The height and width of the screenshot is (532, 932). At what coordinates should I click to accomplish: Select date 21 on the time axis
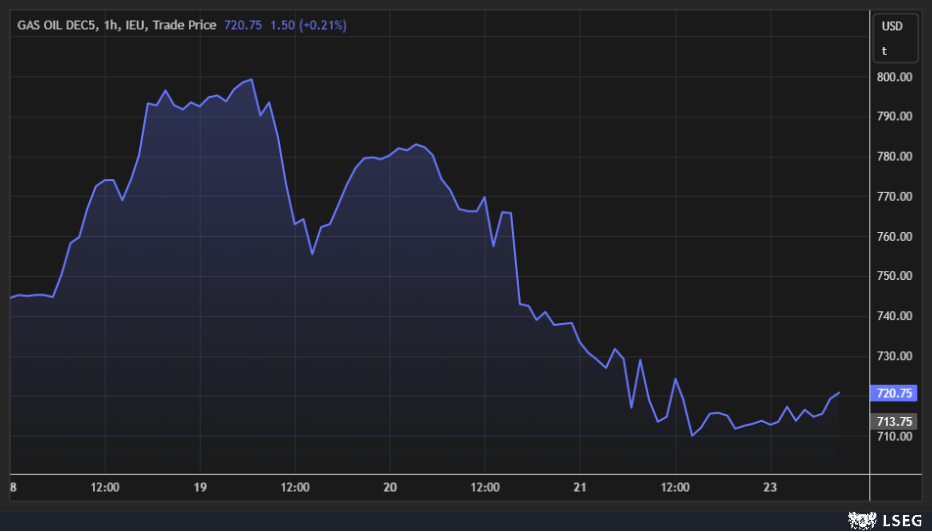coord(580,487)
